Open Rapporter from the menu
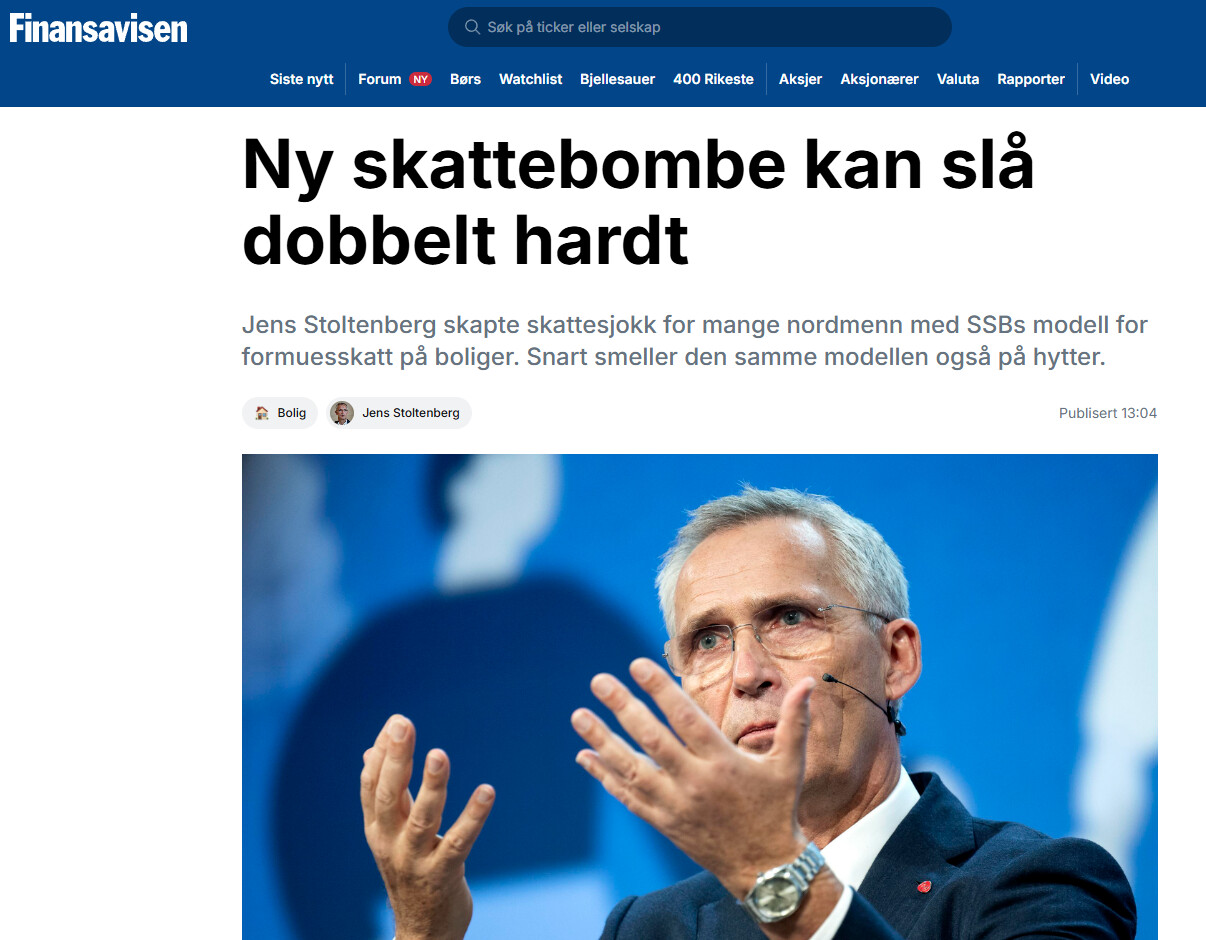This screenshot has width=1206, height=940. (x=1031, y=79)
